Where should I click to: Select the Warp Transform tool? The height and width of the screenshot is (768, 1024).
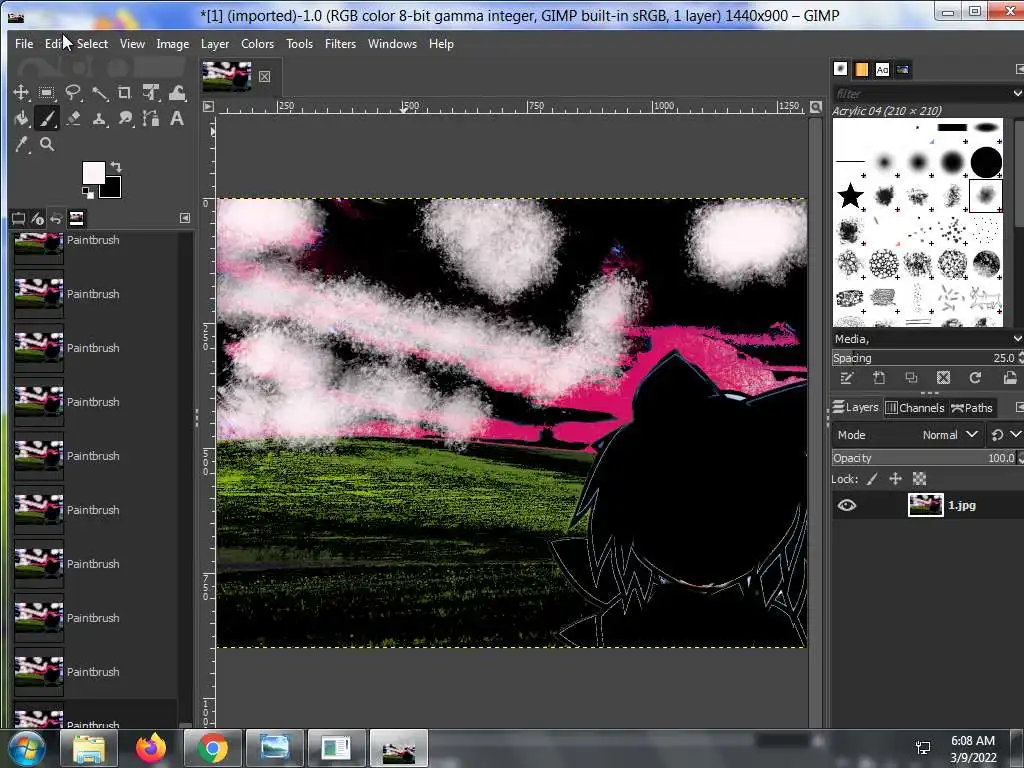pos(177,93)
